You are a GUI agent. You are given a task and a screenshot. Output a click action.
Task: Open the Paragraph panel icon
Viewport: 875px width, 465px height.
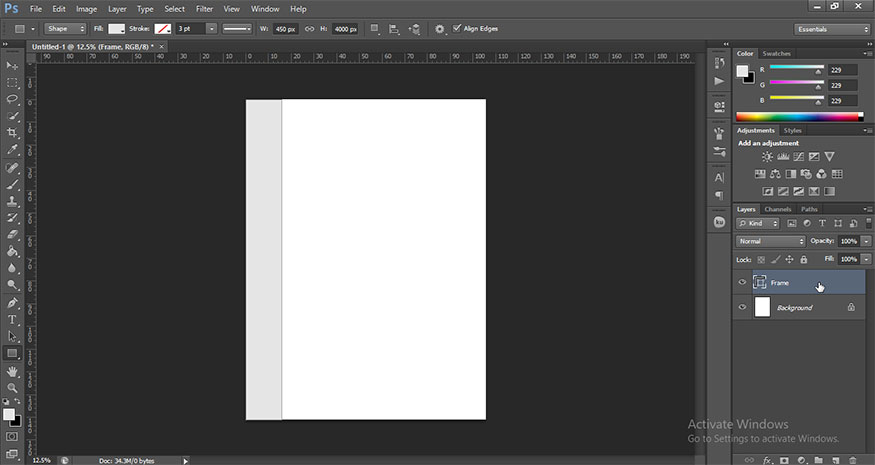(719, 195)
